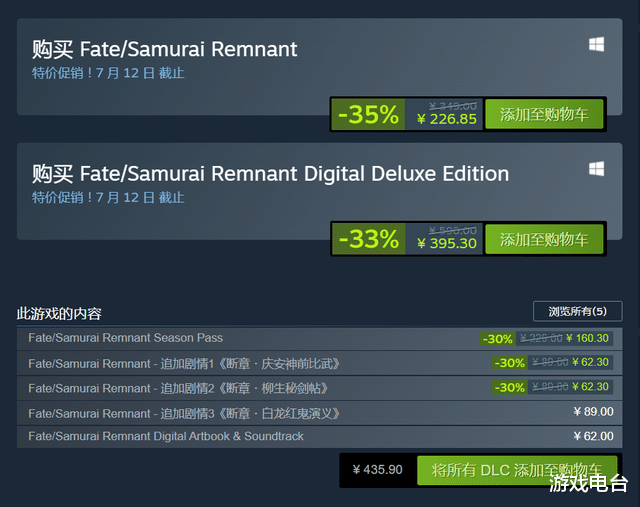Open Digital Artbook & Soundtrack DLC entry
The width and height of the screenshot is (640, 507).
coord(320,436)
